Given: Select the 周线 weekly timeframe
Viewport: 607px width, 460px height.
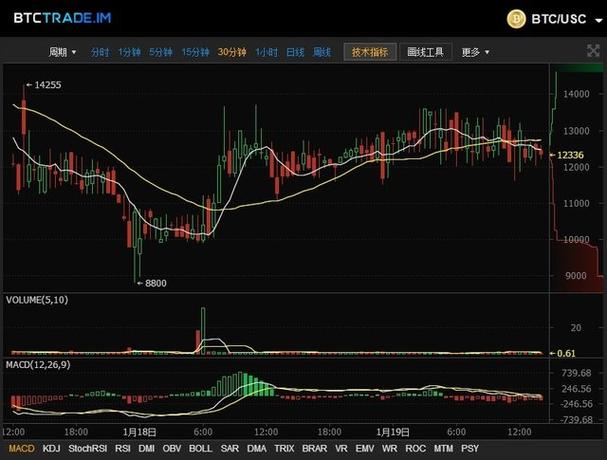Looking at the screenshot, I should click(x=322, y=52).
